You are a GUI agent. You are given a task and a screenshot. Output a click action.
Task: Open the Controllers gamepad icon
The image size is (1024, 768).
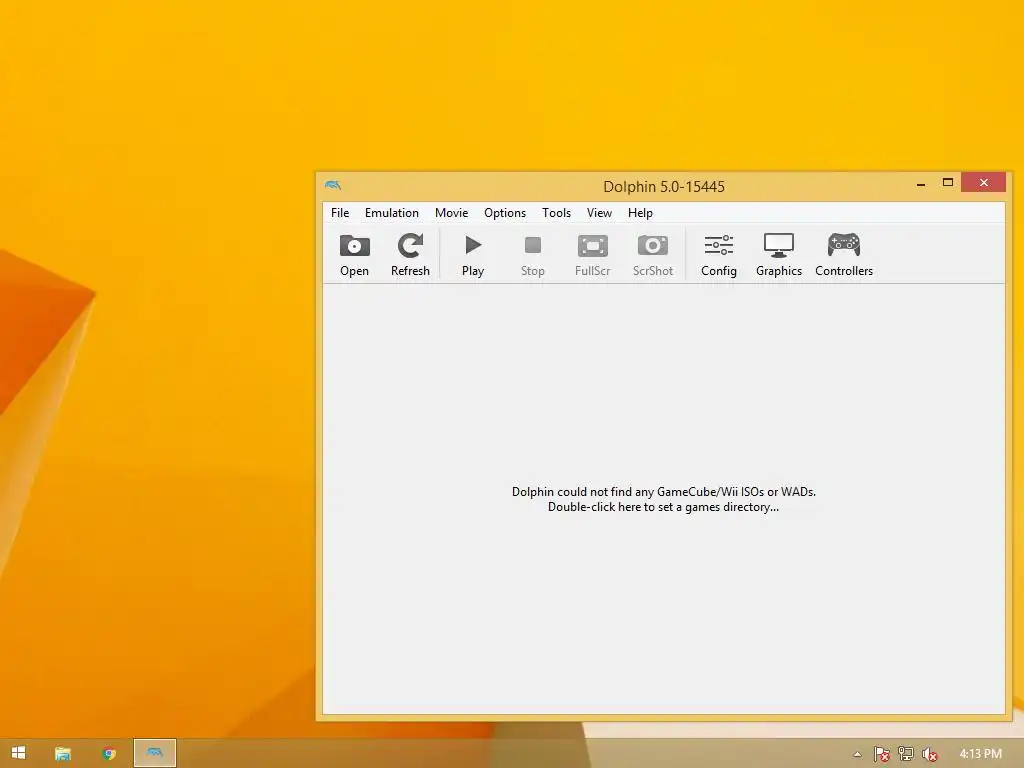coord(844,246)
